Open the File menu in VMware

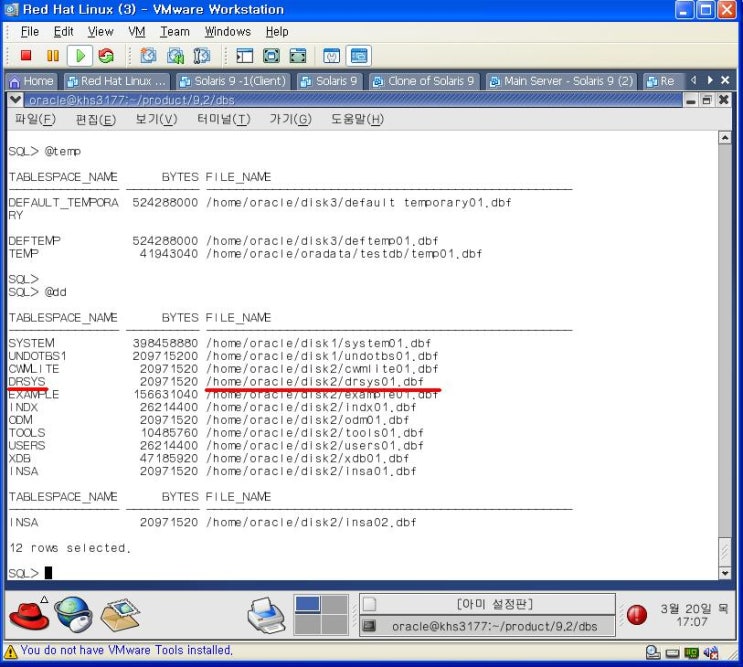(29, 32)
